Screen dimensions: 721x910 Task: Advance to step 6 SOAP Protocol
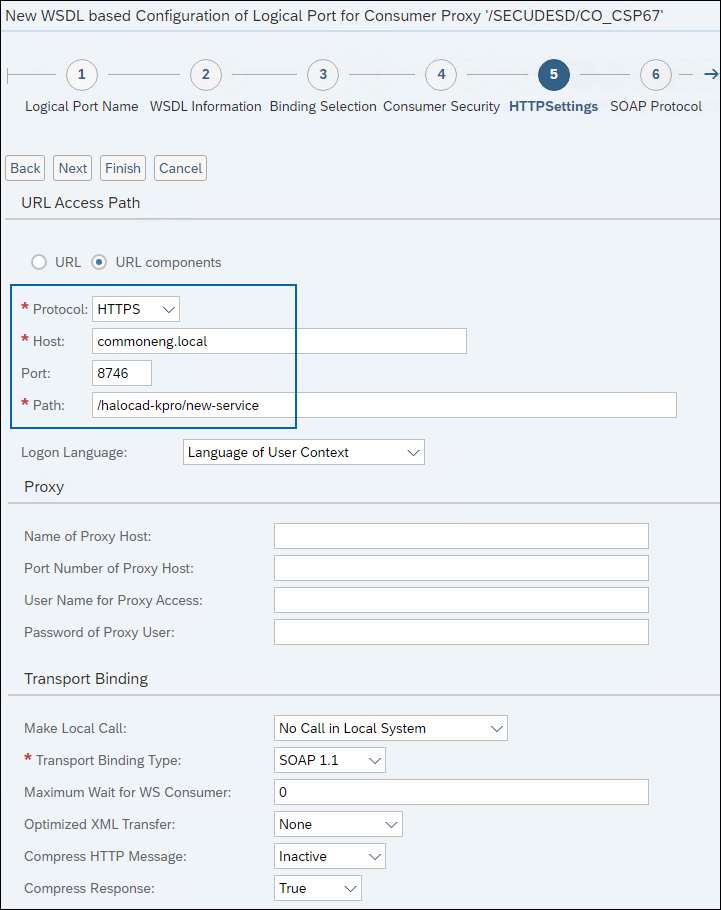655,74
